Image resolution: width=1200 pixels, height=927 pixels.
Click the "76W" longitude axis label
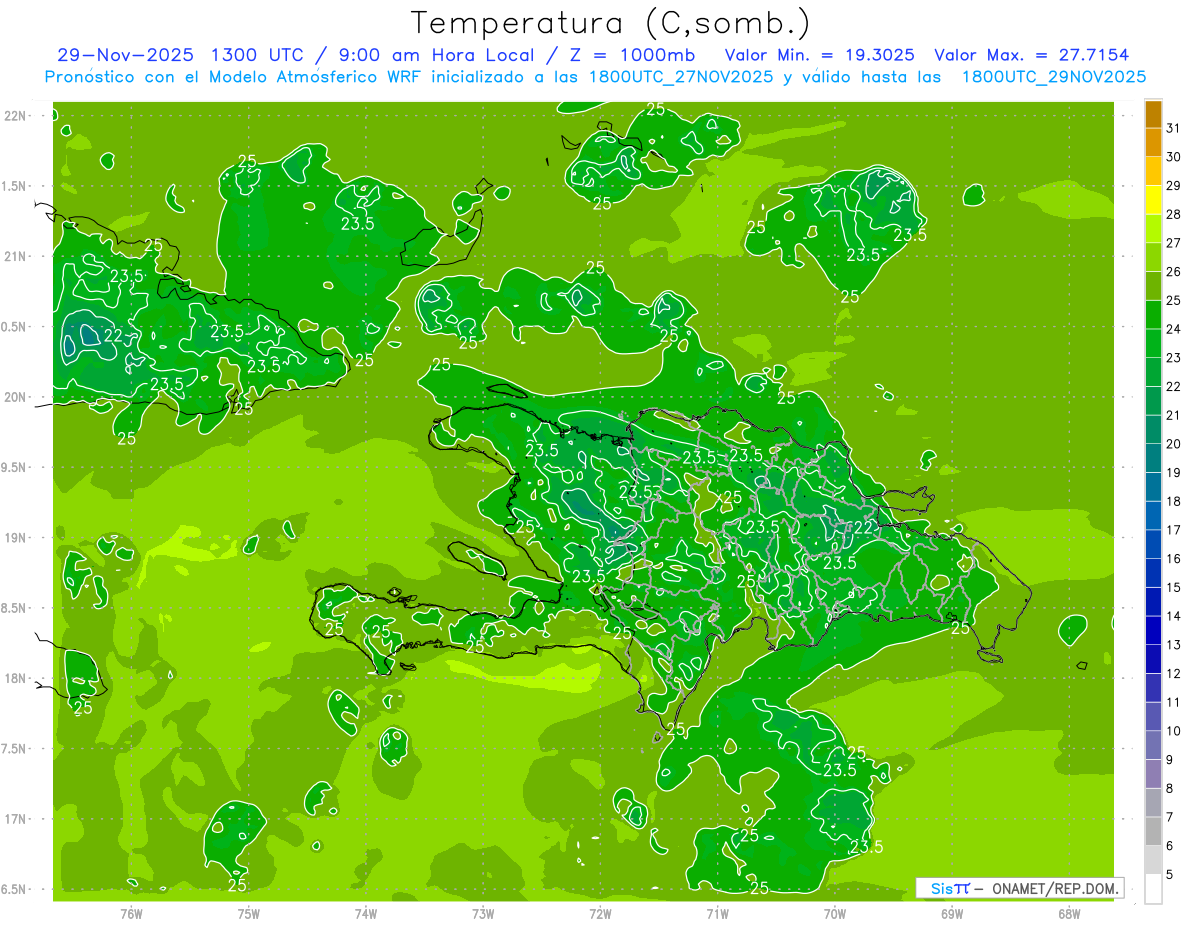(x=131, y=913)
